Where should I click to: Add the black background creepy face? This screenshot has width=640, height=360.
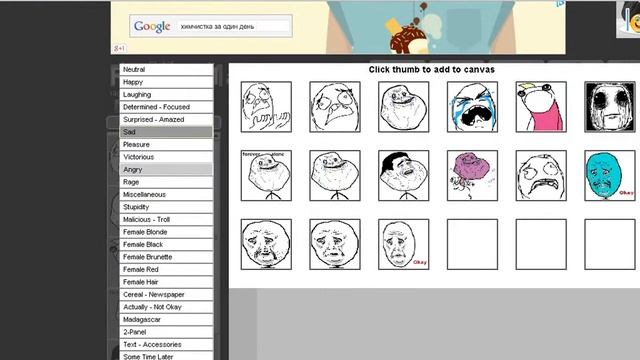coord(610,107)
